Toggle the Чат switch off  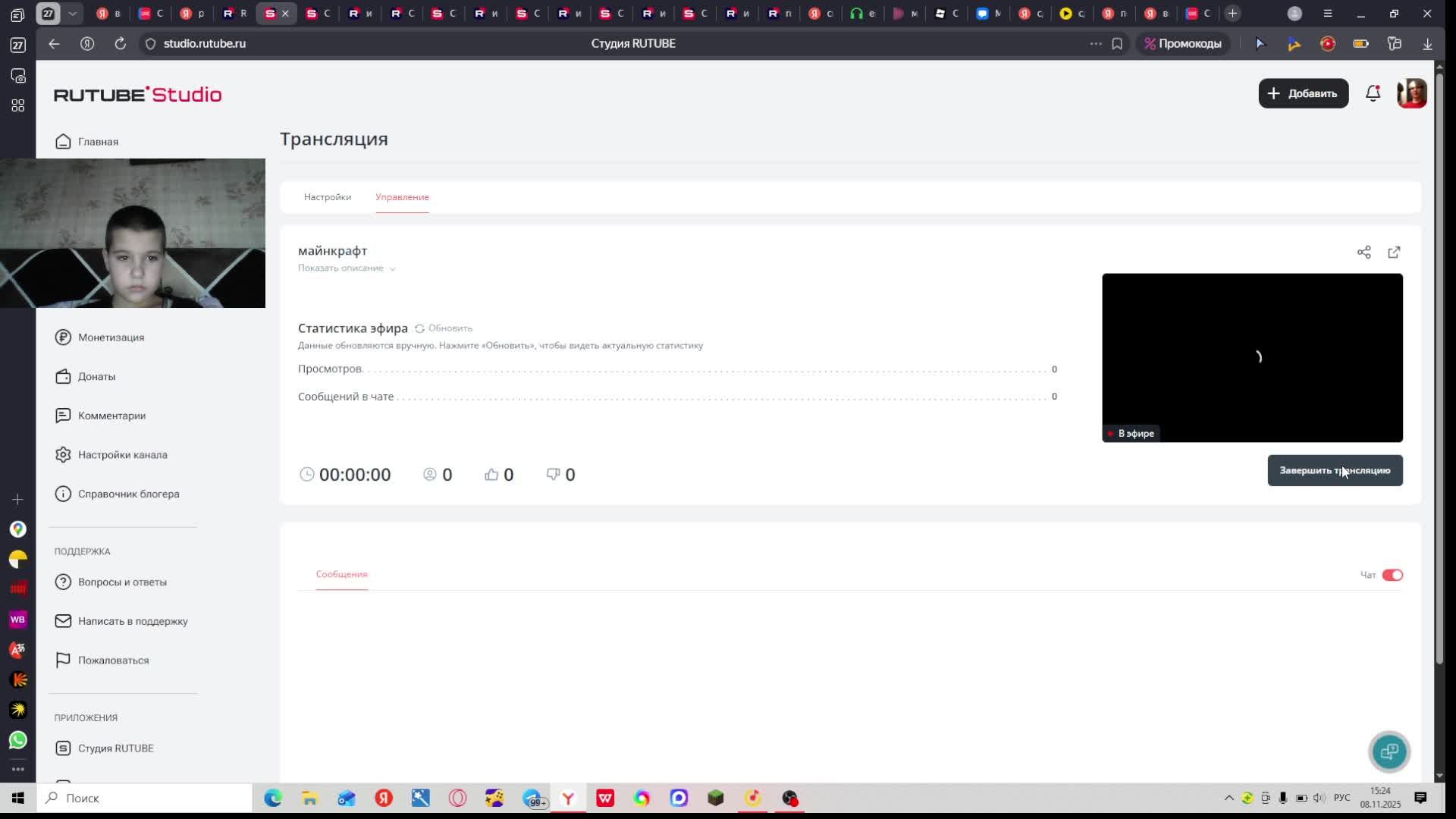point(1392,575)
